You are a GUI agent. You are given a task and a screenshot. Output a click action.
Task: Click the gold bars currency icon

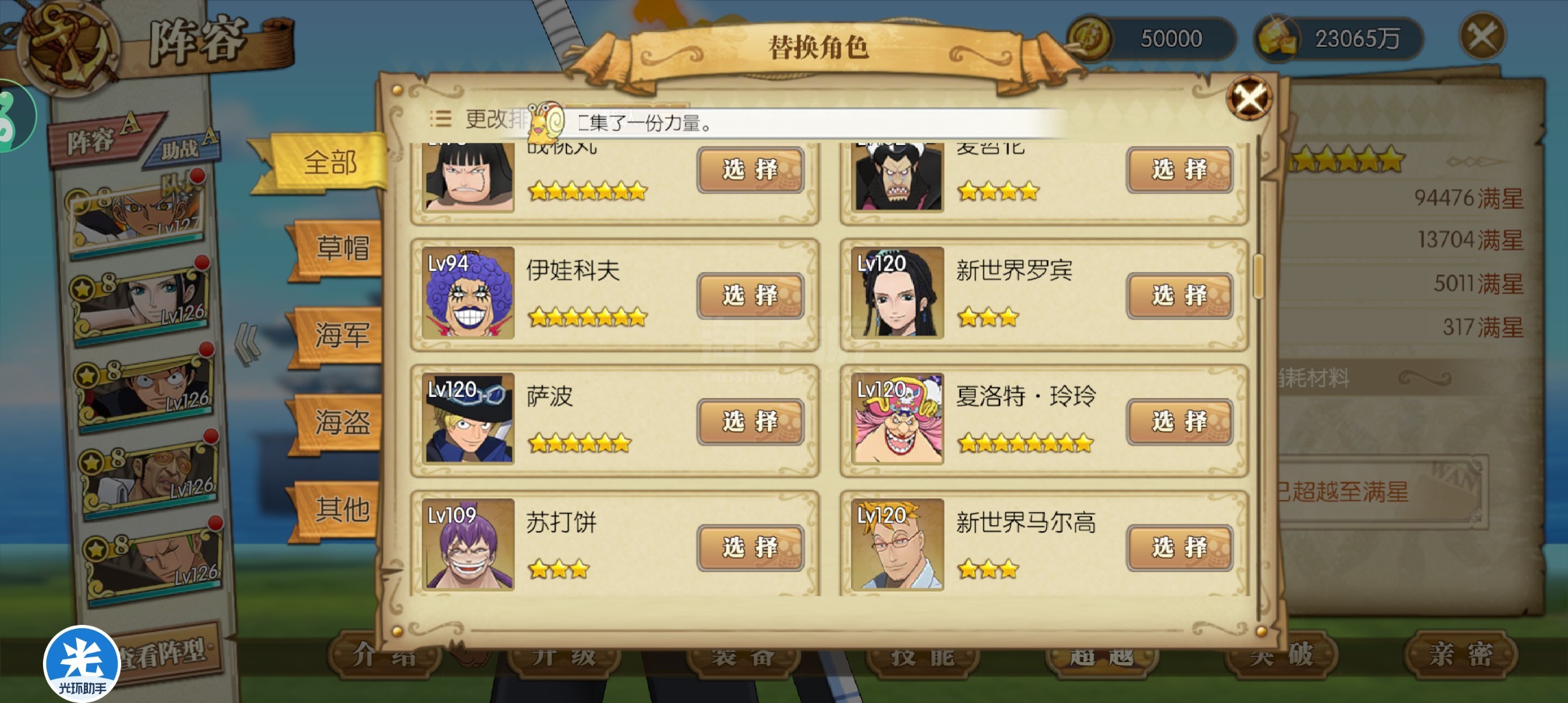click(x=1278, y=38)
